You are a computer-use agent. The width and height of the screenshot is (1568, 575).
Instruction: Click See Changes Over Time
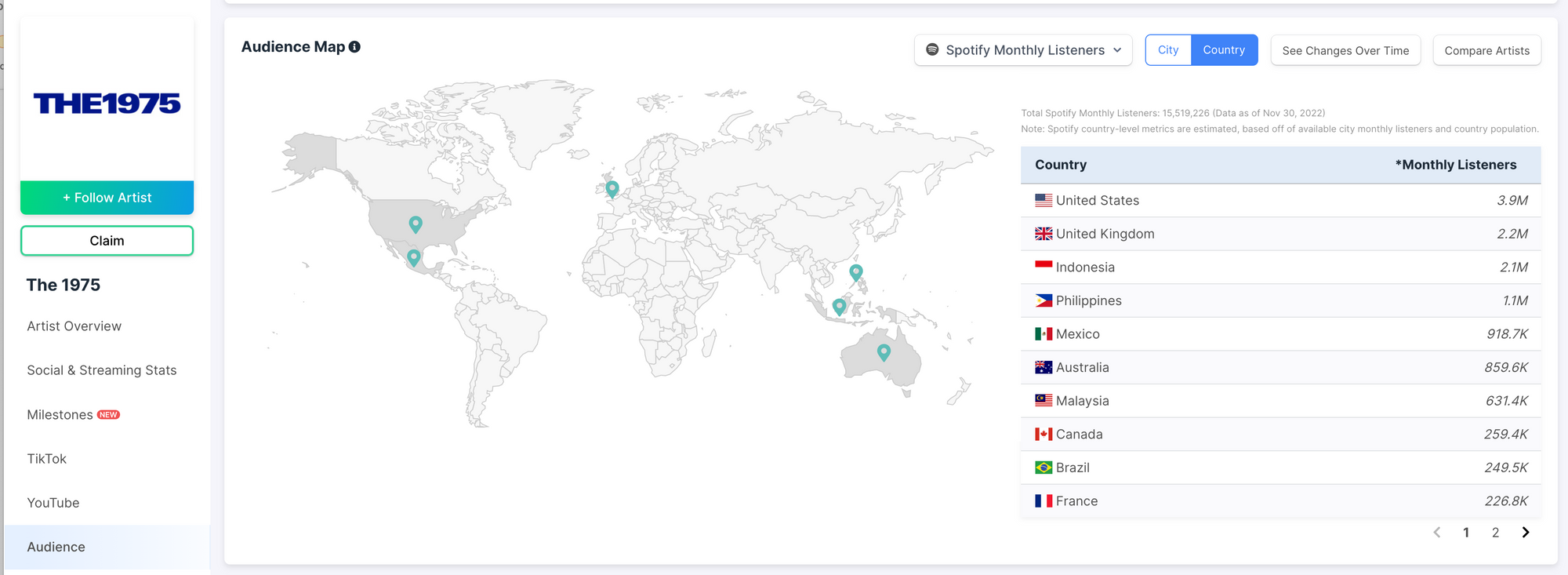[x=1345, y=51]
